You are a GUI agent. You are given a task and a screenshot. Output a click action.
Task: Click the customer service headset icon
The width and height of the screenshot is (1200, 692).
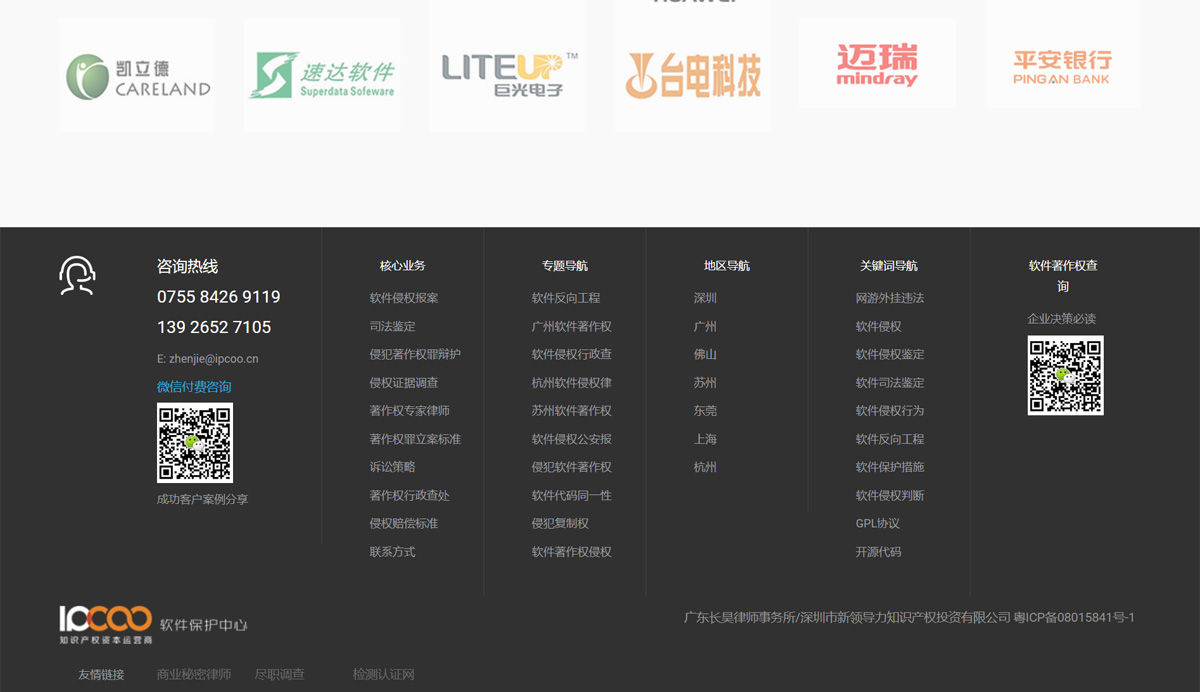75,273
